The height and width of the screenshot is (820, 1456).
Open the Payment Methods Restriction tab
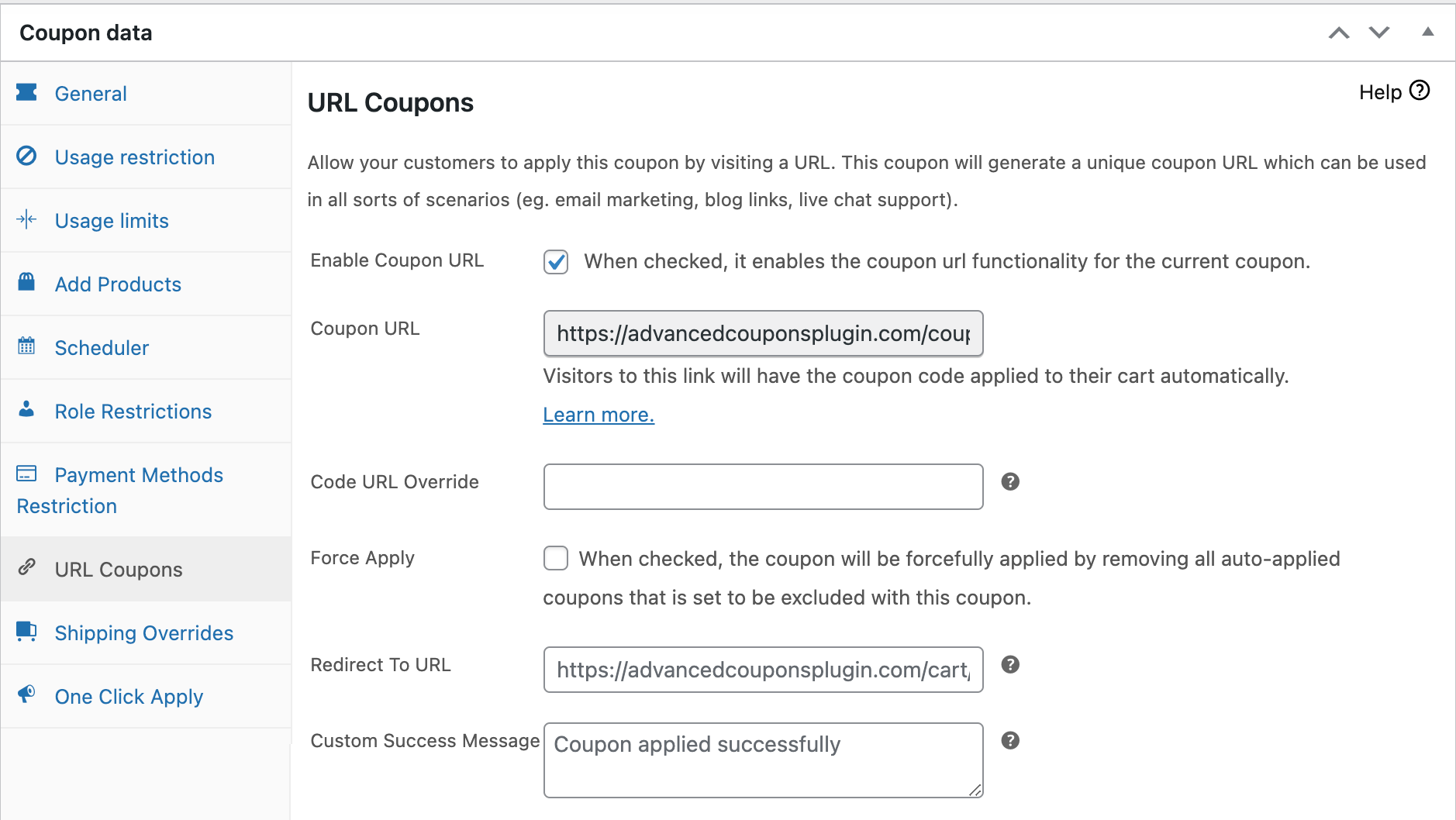point(138,475)
